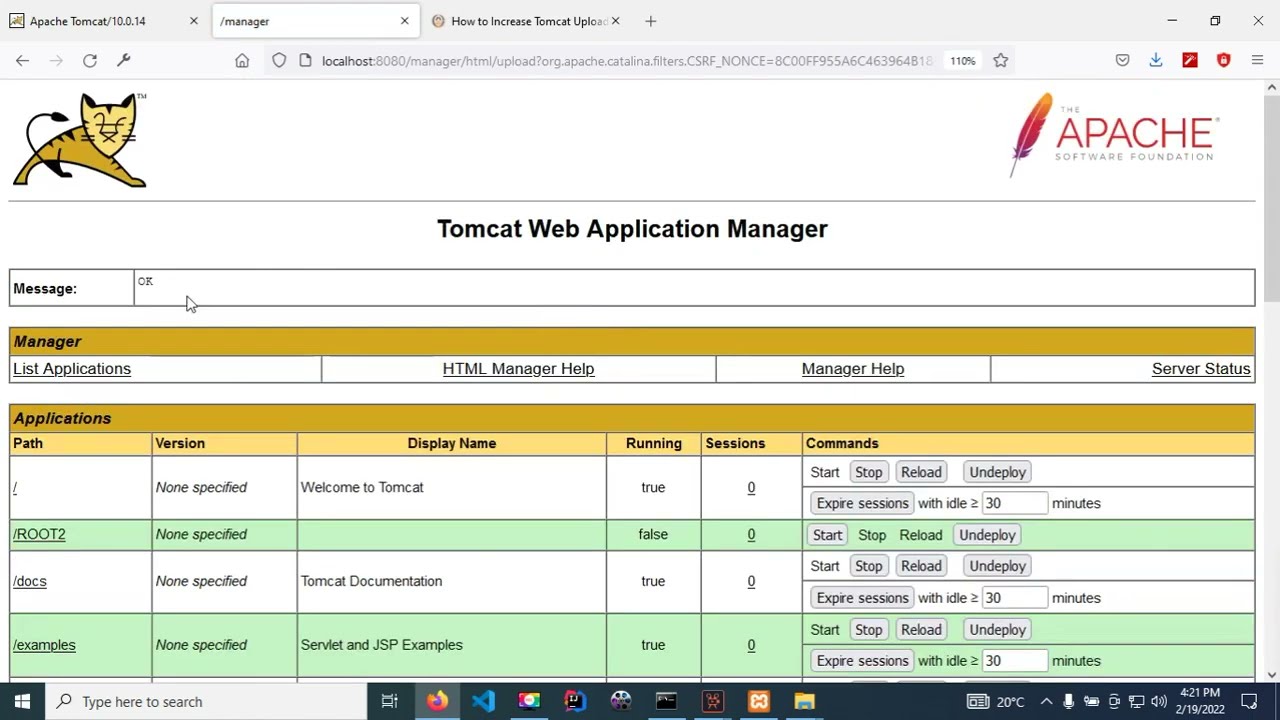The height and width of the screenshot is (720, 1280).
Task: Undeploy the /ROOT2 application
Action: 987,535
